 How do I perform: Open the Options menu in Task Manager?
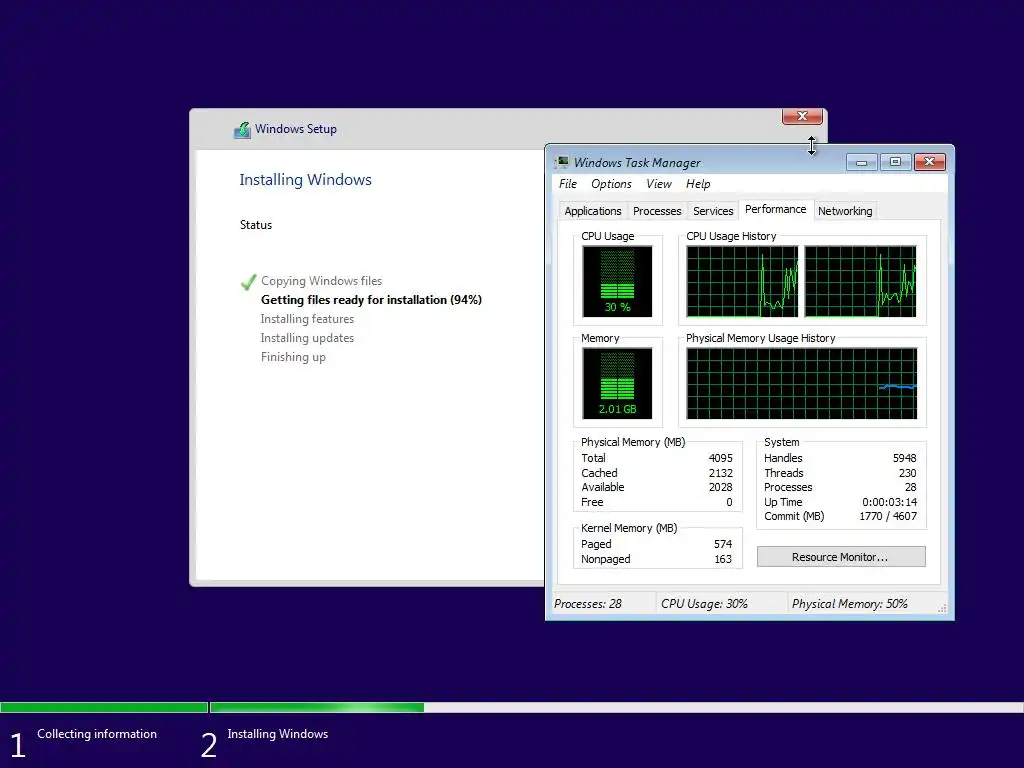pyautogui.click(x=611, y=184)
